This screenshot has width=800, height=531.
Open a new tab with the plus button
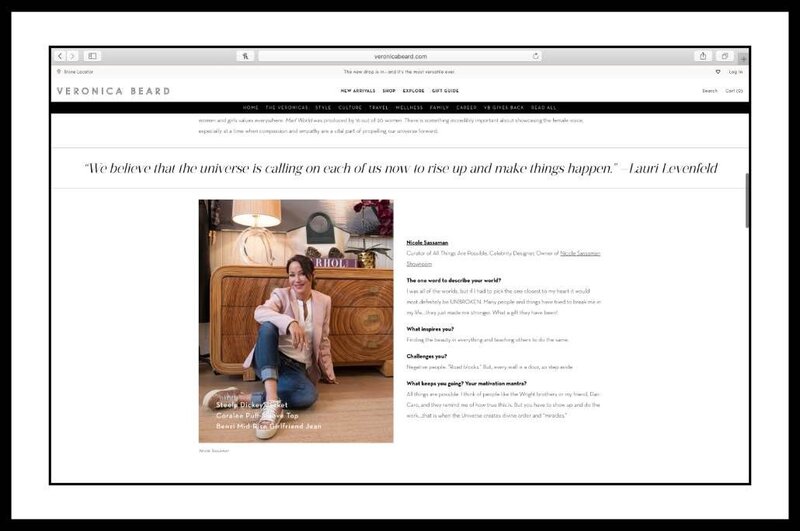pos(742,59)
